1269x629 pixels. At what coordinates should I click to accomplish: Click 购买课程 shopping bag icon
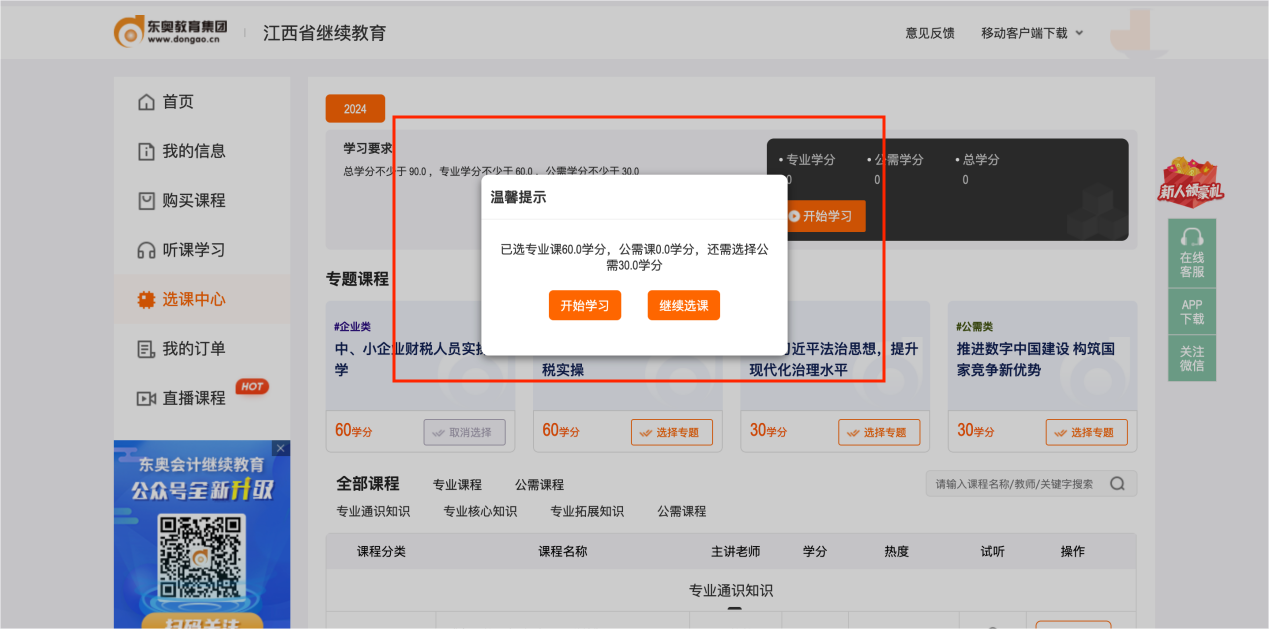[x=146, y=200]
